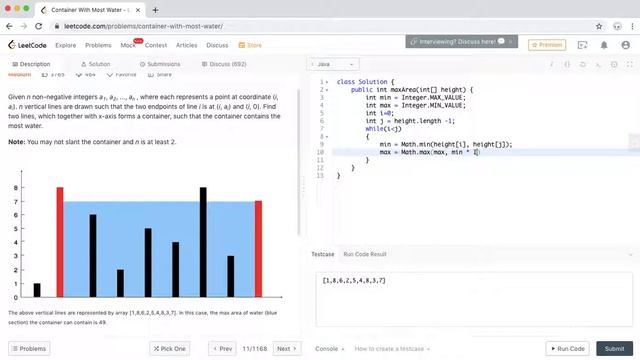Click the browser forward arrow

pos(24,26)
